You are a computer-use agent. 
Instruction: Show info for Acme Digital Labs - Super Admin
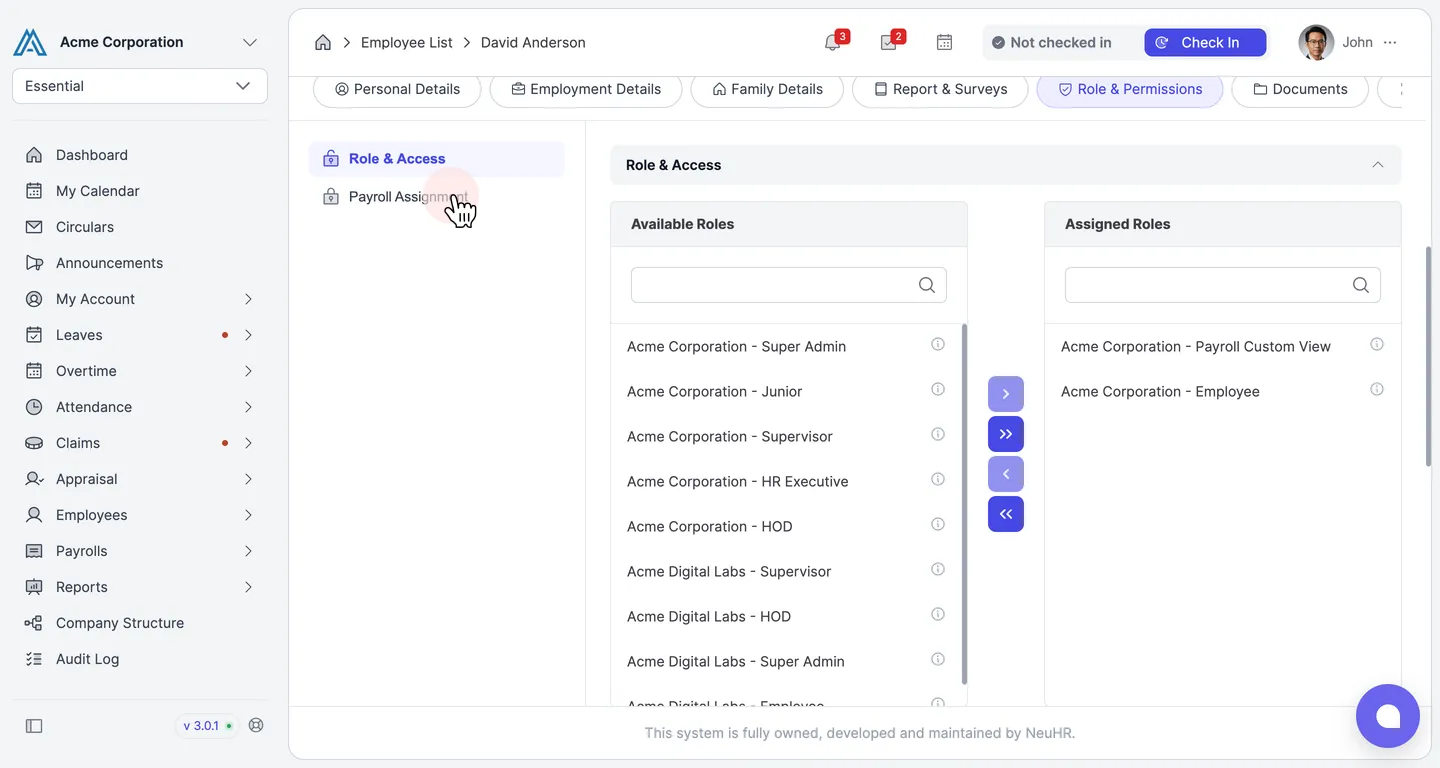pos(938,659)
